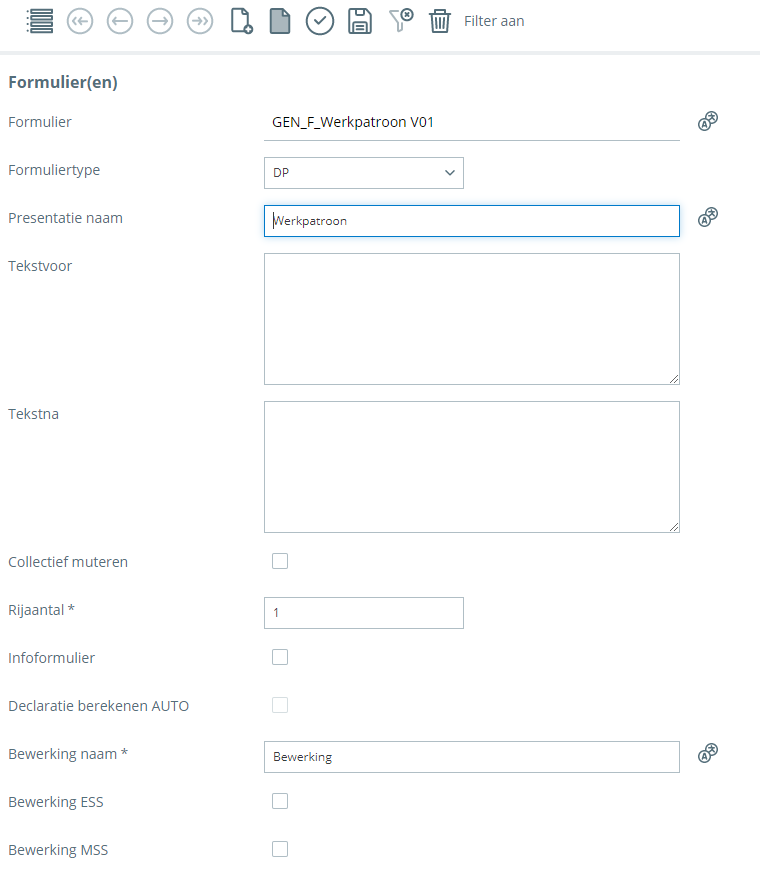
Task: Click into the Rijaantal input field
Action: tap(363, 613)
